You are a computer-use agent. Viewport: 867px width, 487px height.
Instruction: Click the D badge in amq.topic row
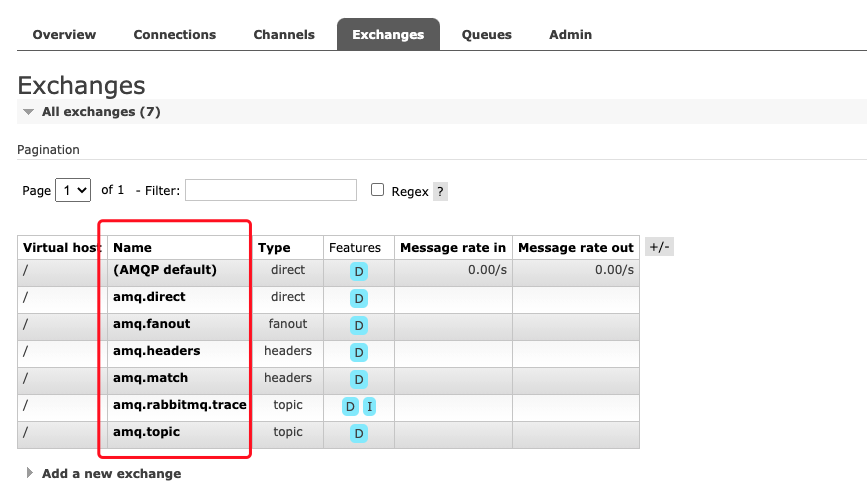(x=359, y=434)
